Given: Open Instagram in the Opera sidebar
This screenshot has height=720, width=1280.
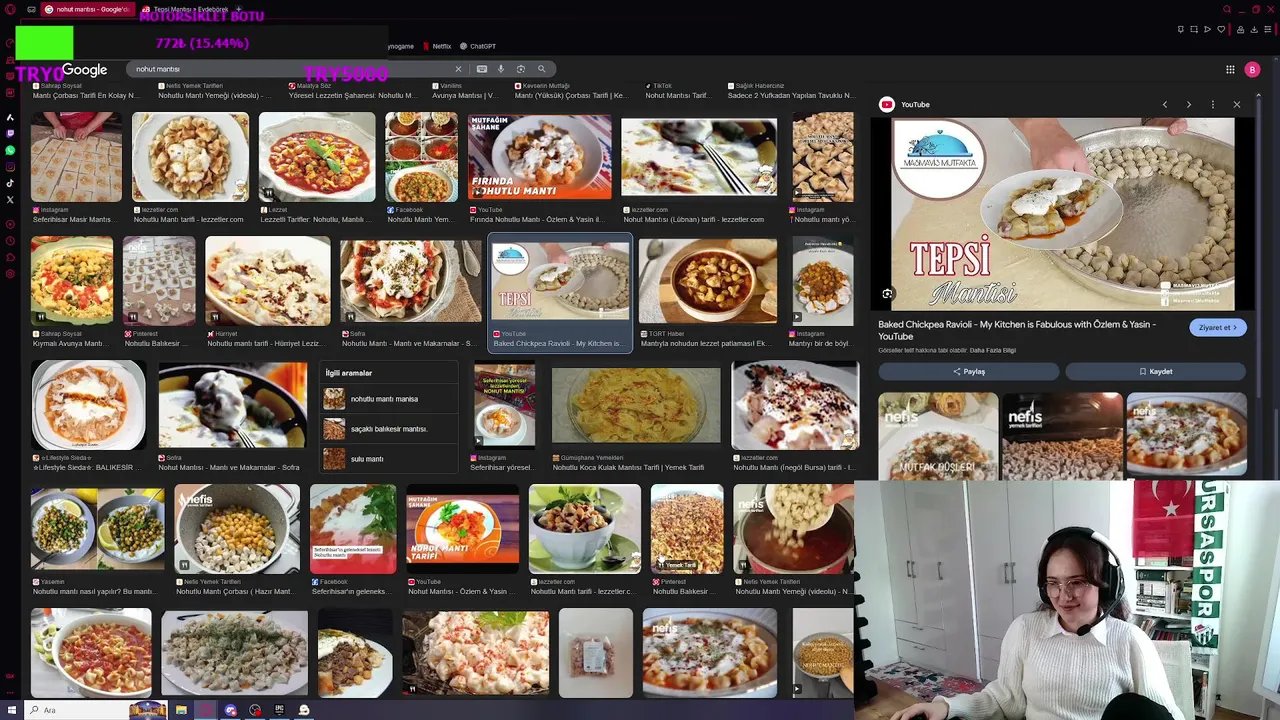Looking at the screenshot, I should [10, 166].
